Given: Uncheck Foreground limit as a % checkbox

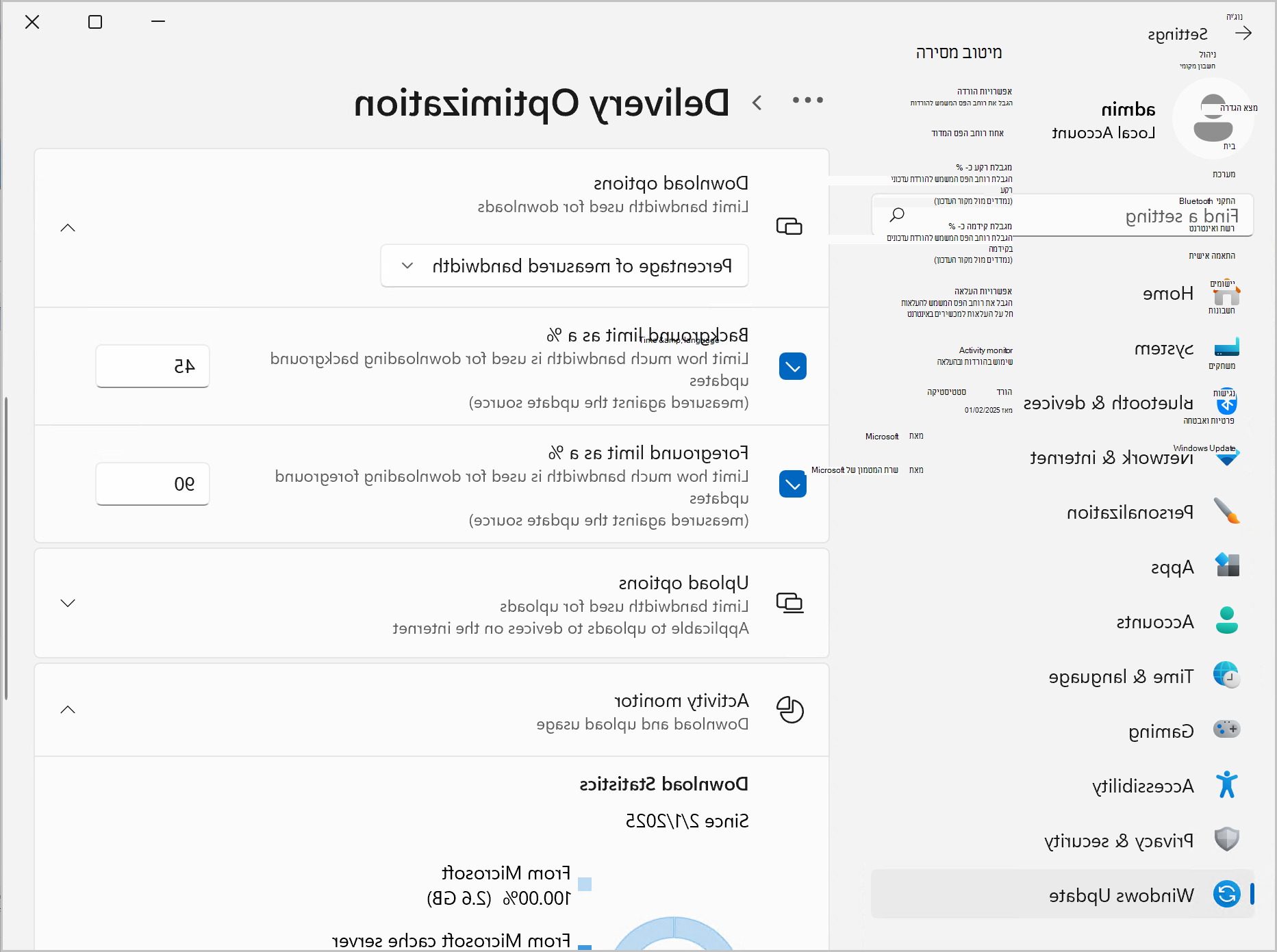Looking at the screenshot, I should (x=793, y=484).
